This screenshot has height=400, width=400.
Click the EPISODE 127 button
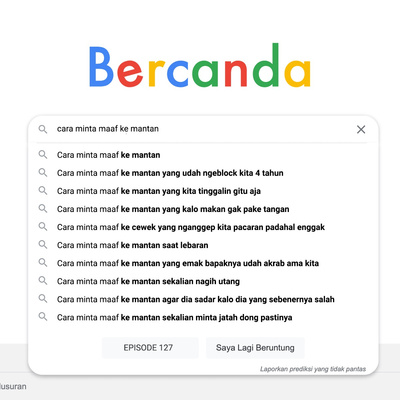point(150,348)
